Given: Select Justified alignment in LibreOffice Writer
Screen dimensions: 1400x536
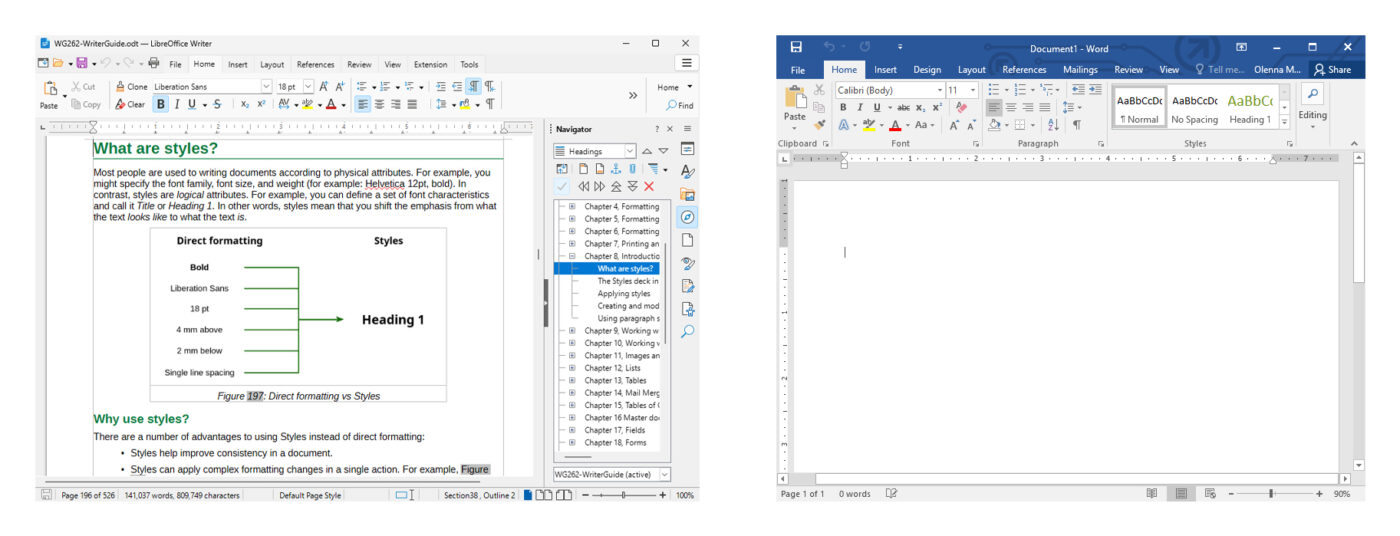Looking at the screenshot, I should pos(411,104).
